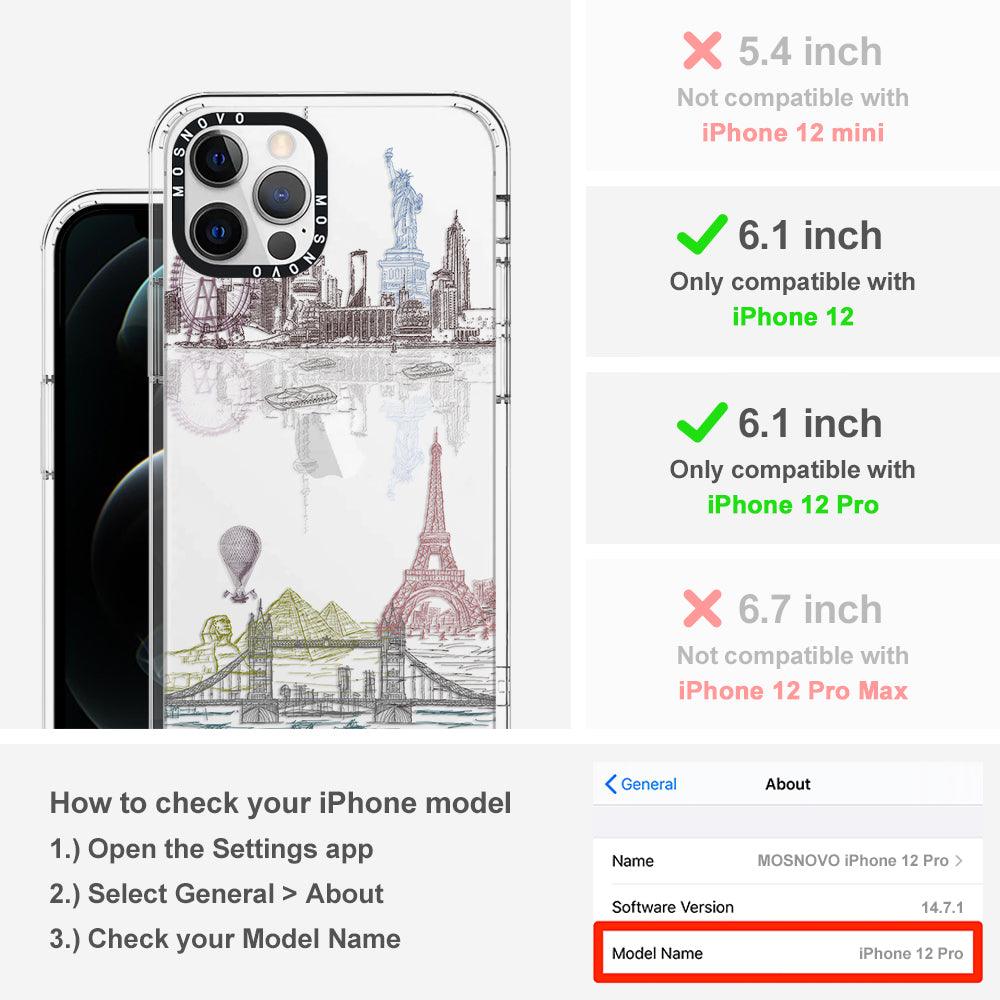Click the iPhone 12 mini text
The height and width of the screenshot is (1000, 1000).
coord(793,133)
